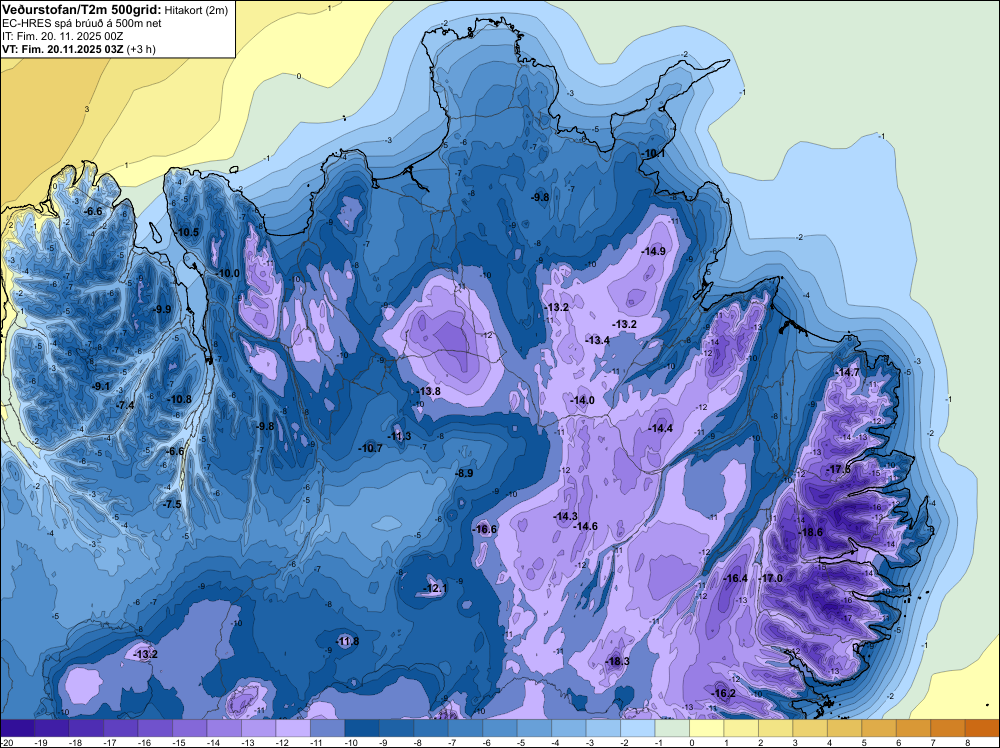Select the 'IT: Fim. 20. 11. 2025 00Z' line
This screenshot has width=1000, height=748.
(x=62, y=36)
